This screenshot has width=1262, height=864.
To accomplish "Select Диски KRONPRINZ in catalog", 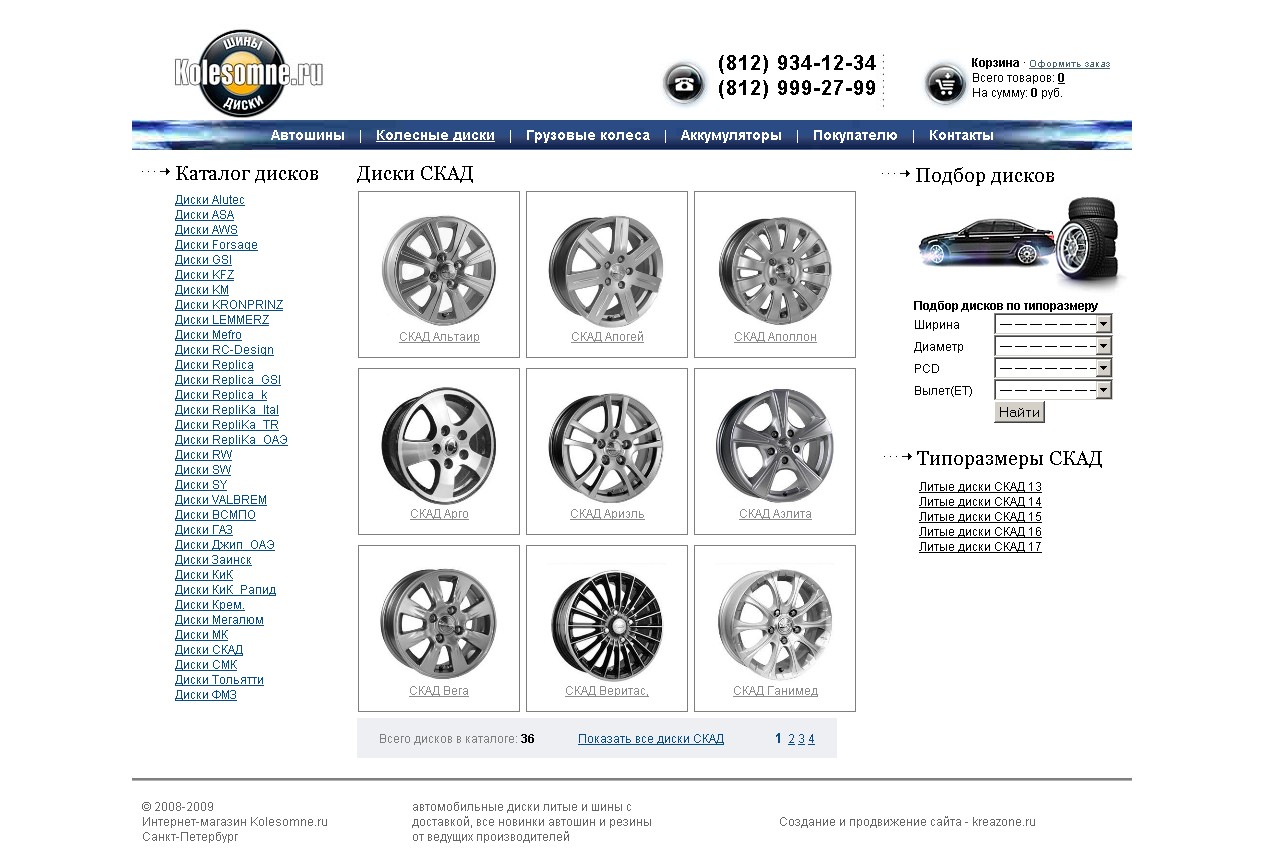I will click(x=229, y=305).
